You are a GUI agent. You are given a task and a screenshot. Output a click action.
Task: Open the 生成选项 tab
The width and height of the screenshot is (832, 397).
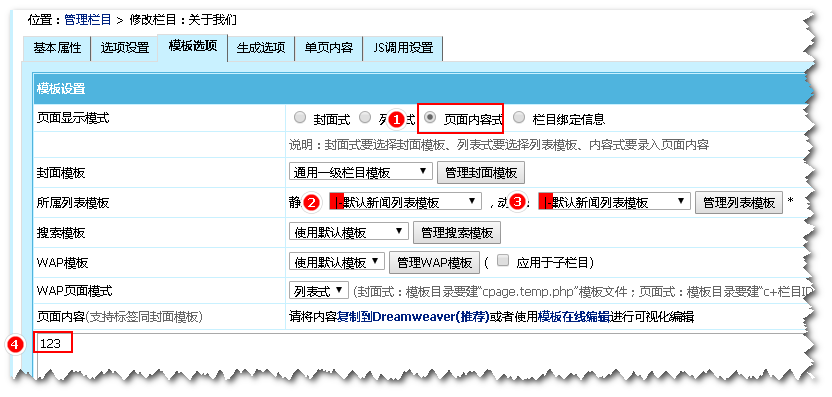[x=261, y=48]
